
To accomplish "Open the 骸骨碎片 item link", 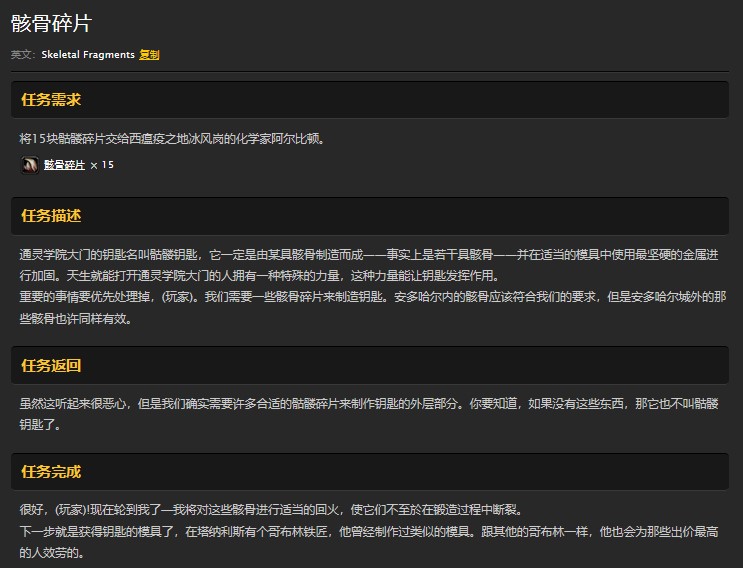I will pos(64,165).
